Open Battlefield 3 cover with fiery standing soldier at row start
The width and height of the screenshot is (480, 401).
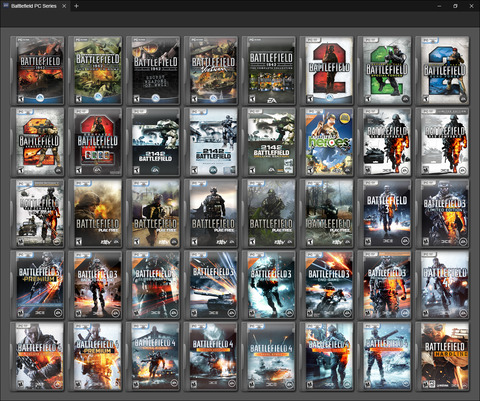click(x=95, y=285)
